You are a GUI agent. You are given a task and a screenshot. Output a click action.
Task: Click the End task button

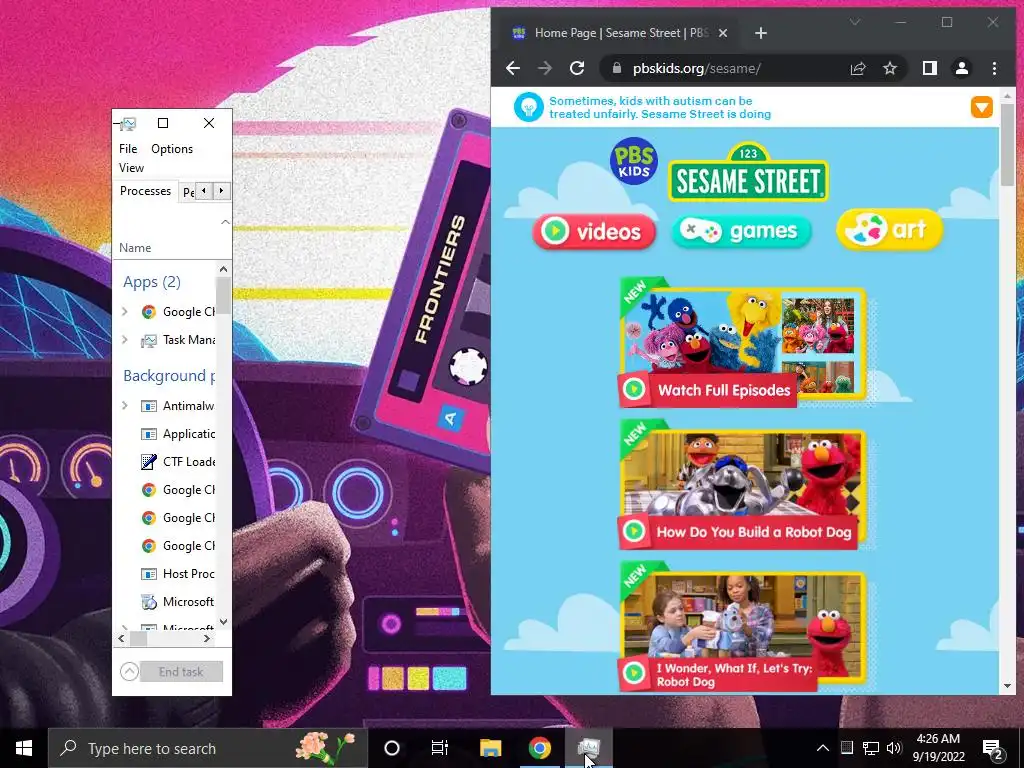tap(181, 671)
